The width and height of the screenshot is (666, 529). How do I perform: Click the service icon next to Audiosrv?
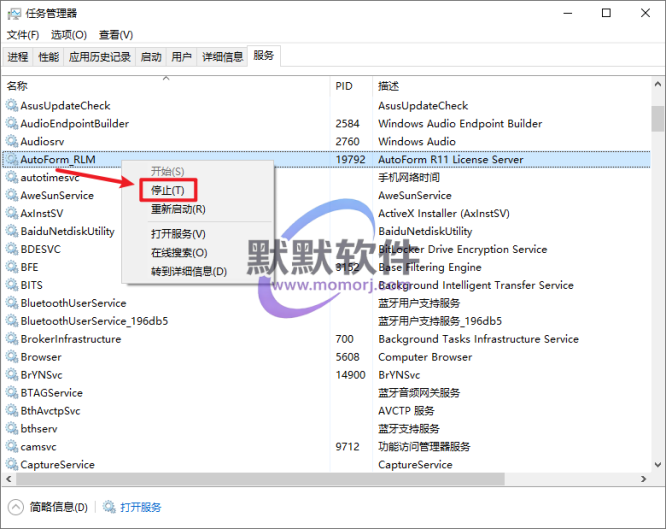12,142
